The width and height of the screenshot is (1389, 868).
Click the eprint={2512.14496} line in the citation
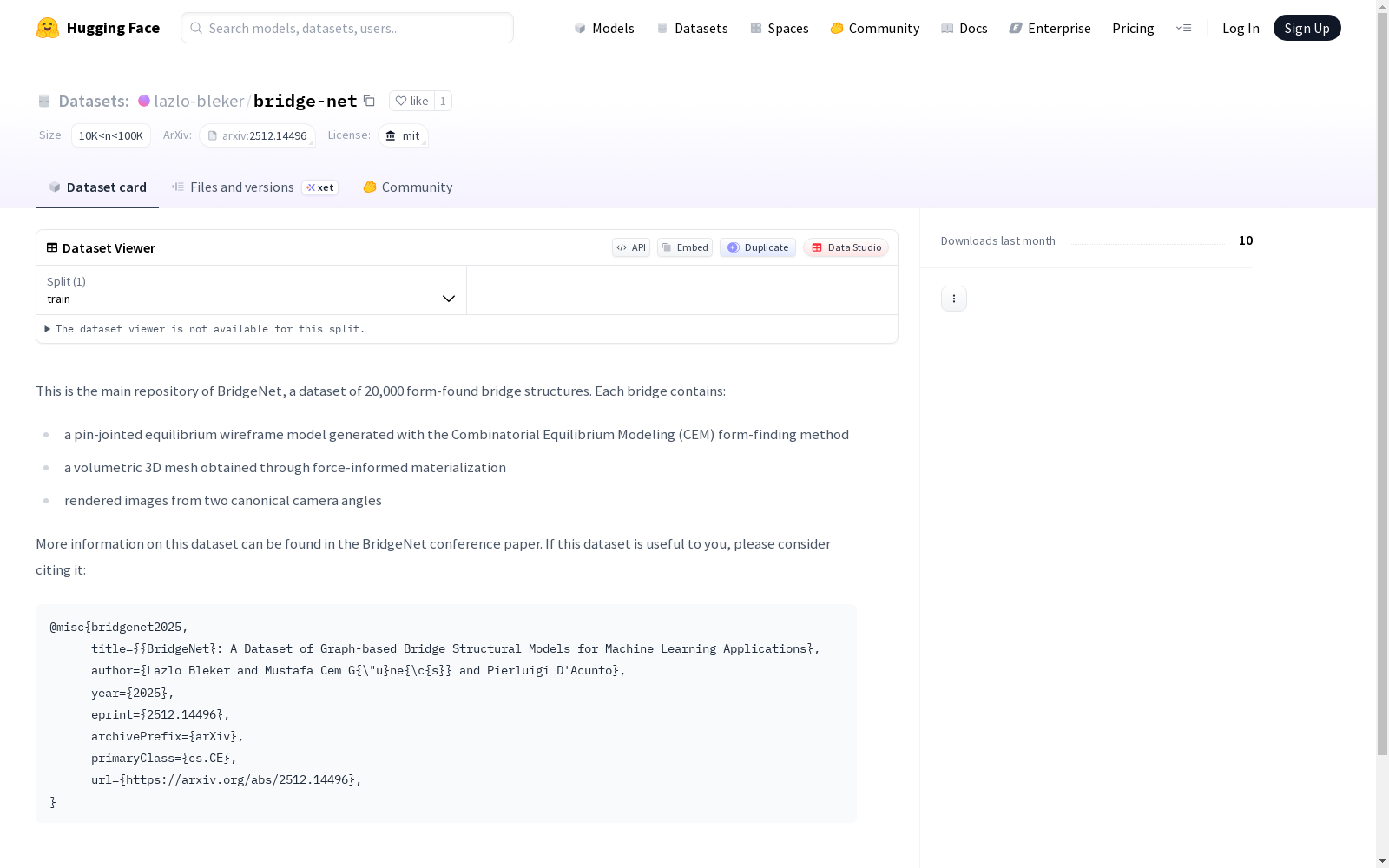(161, 714)
